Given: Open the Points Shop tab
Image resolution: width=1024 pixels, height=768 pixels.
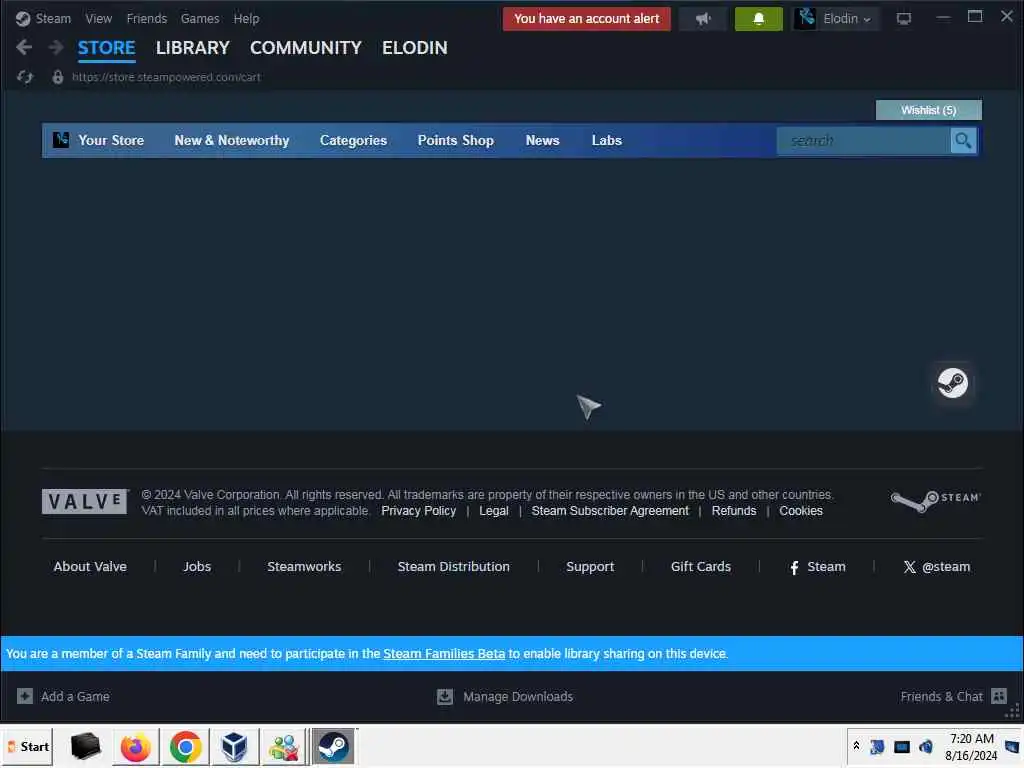Looking at the screenshot, I should (x=456, y=140).
